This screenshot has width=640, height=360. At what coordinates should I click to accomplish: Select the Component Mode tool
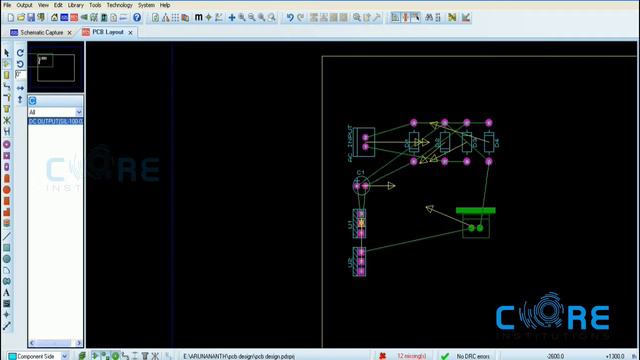click(7, 64)
